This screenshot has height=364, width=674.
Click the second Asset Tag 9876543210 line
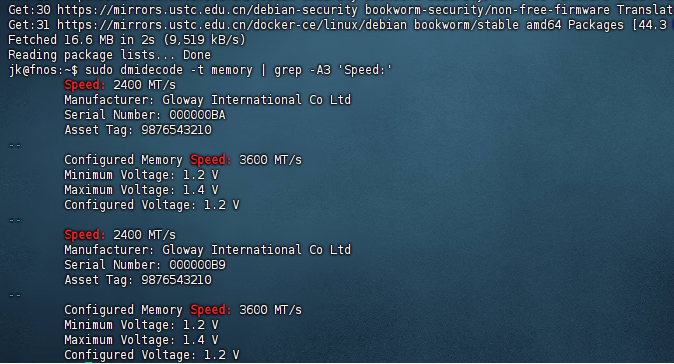138,280
